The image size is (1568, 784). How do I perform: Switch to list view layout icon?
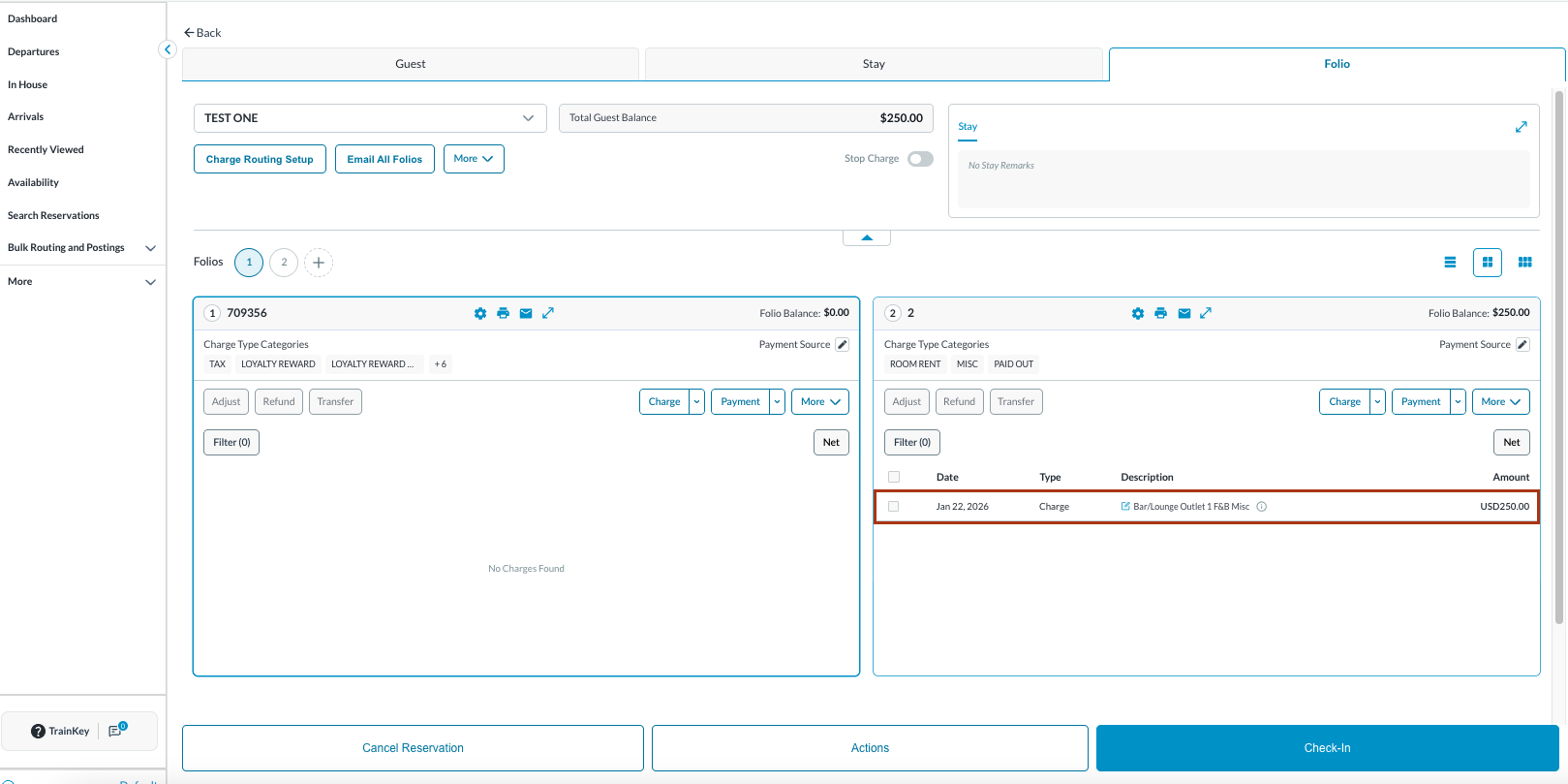click(1450, 263)
